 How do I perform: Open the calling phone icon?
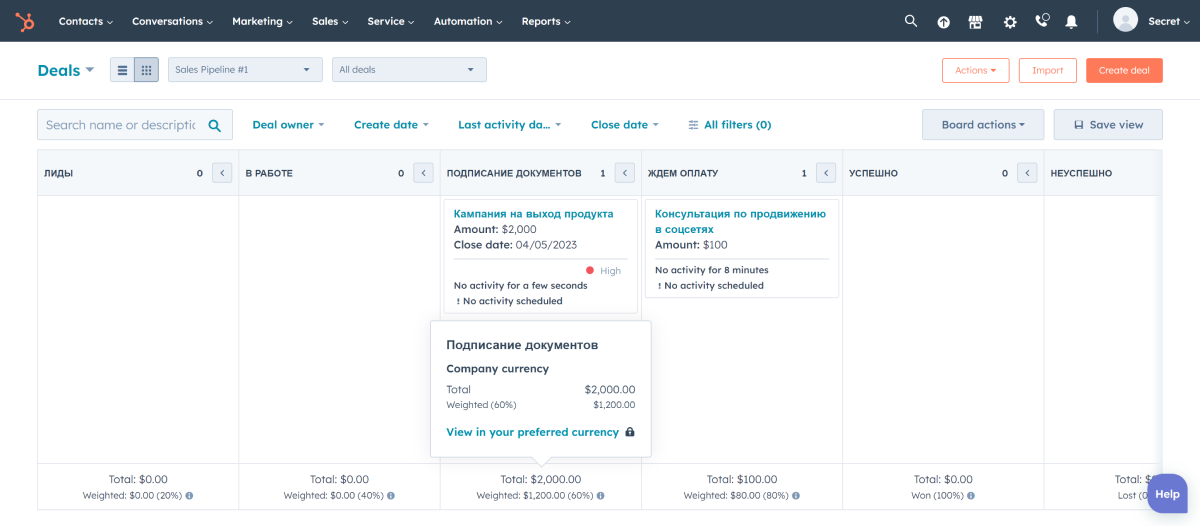(1042, 21)
